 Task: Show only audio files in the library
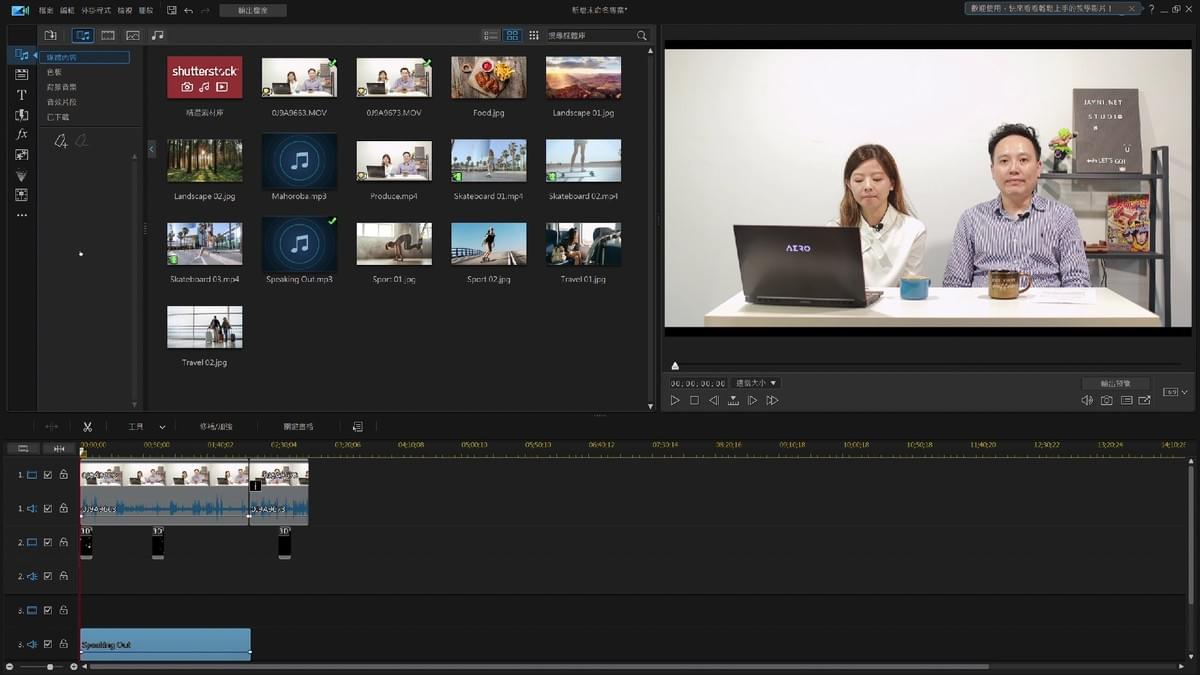(158, 35)
